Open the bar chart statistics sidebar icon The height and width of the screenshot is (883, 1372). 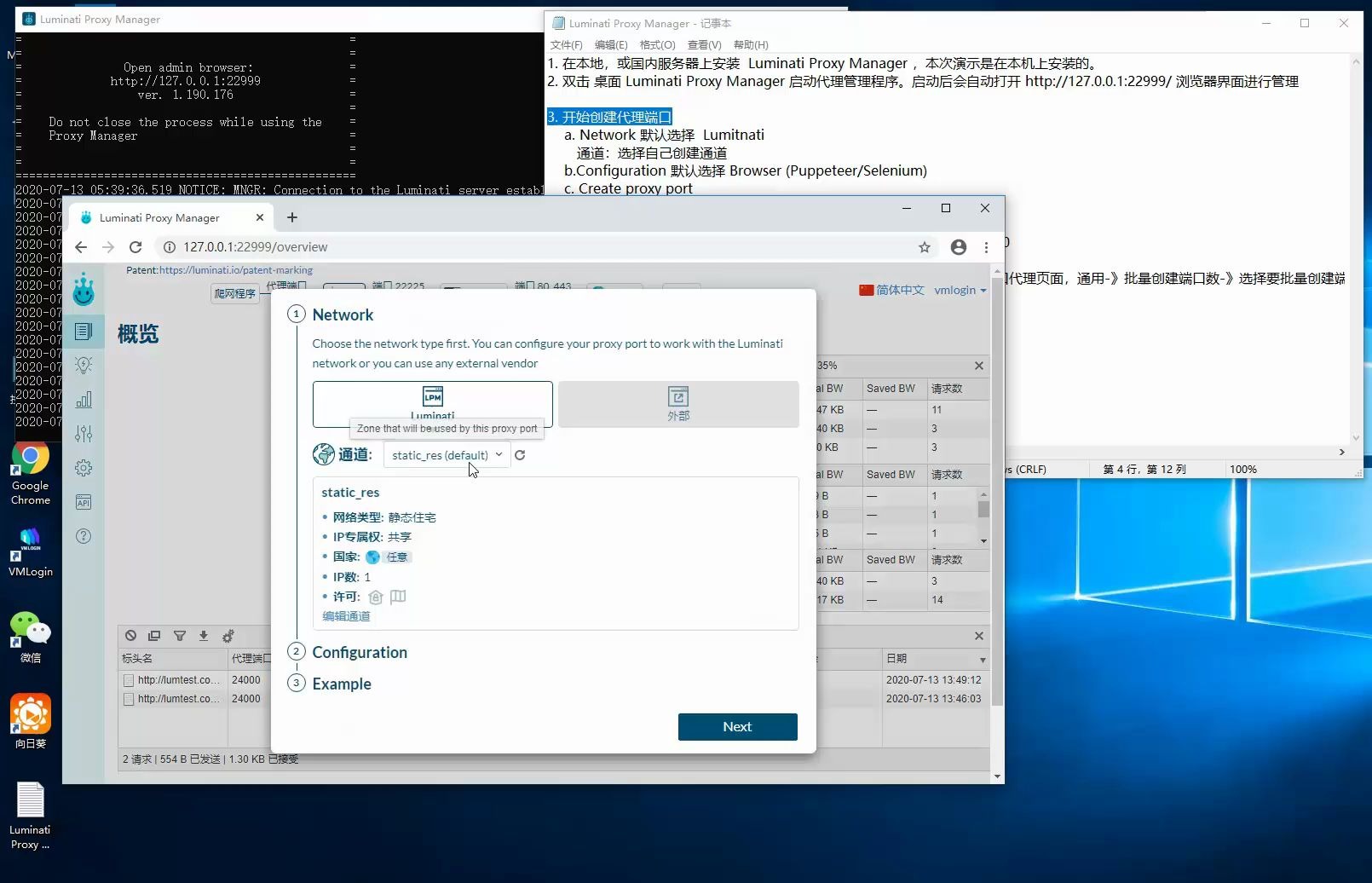(84, 400)
